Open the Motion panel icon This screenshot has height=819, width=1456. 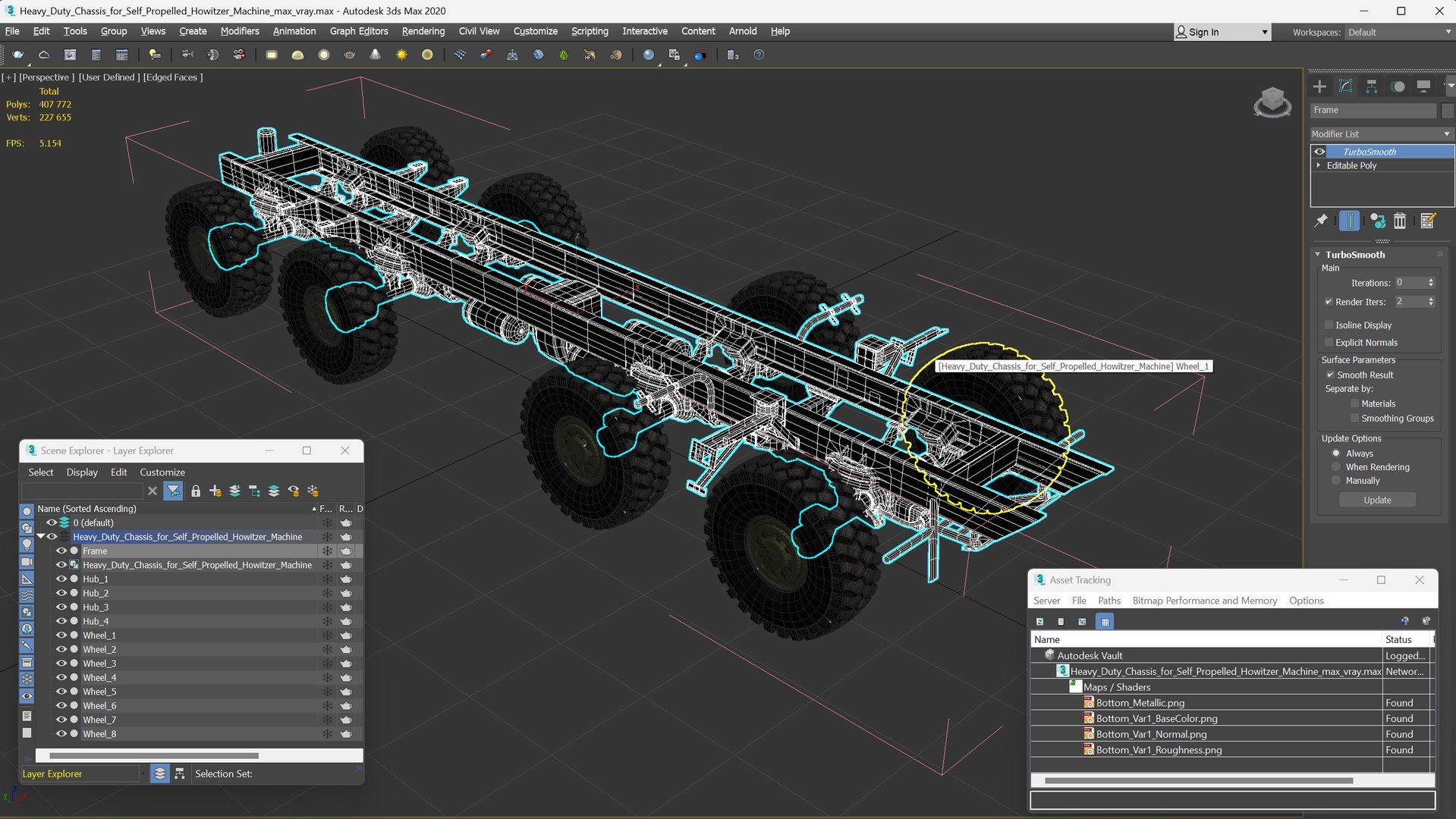click(x=1398, y=86)
